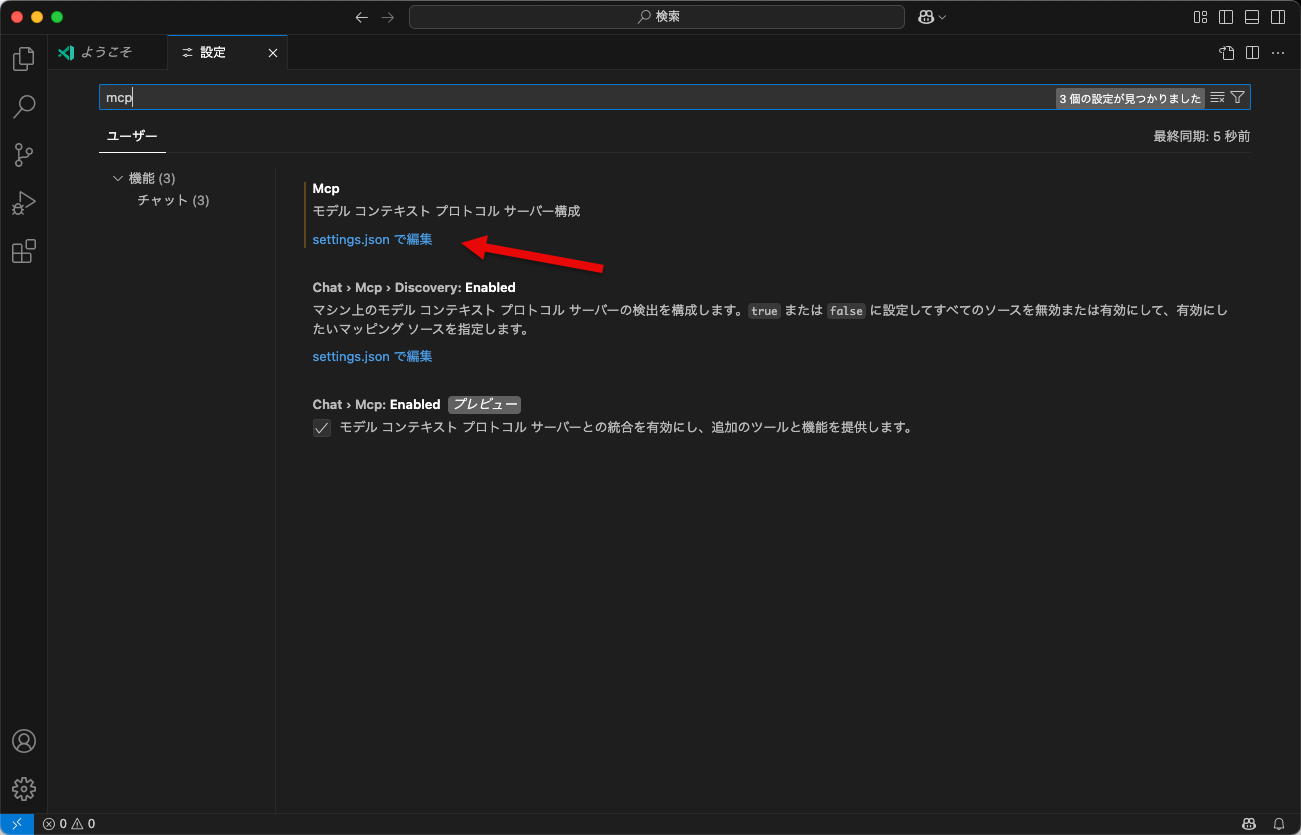Open the Source Control view
Image resolution: width=1301 pixels, height=835 pixels.
coord(24,155)
